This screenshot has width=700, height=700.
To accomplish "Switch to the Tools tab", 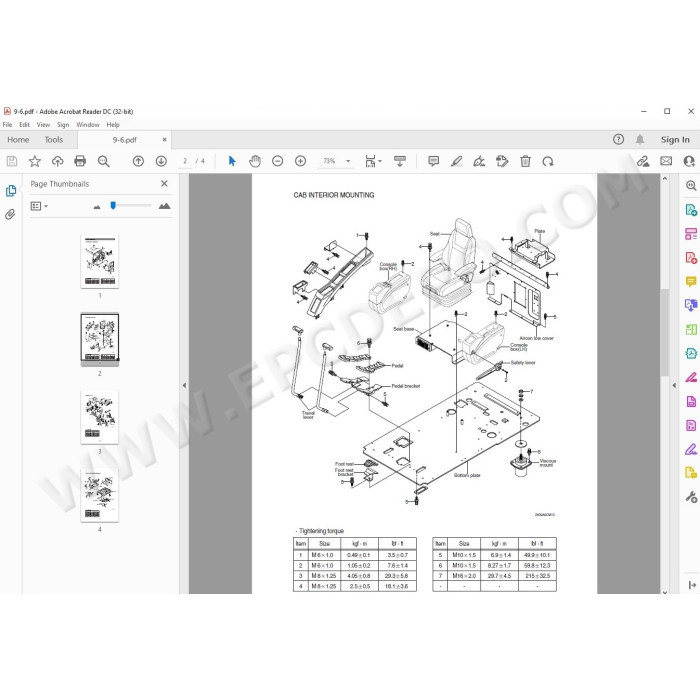I will click(x=54, y=140).
